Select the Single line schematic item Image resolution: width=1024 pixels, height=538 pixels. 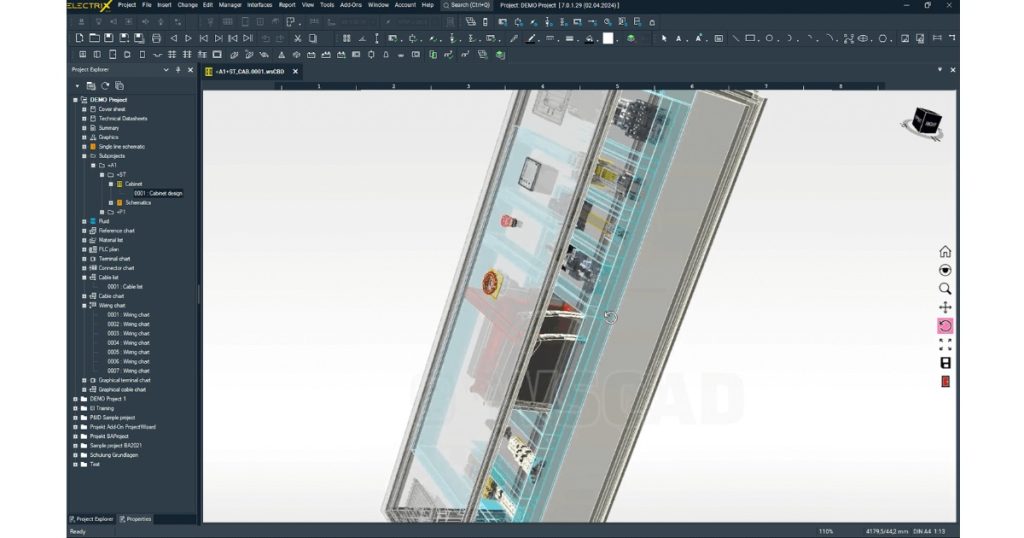tap(121, 147)
